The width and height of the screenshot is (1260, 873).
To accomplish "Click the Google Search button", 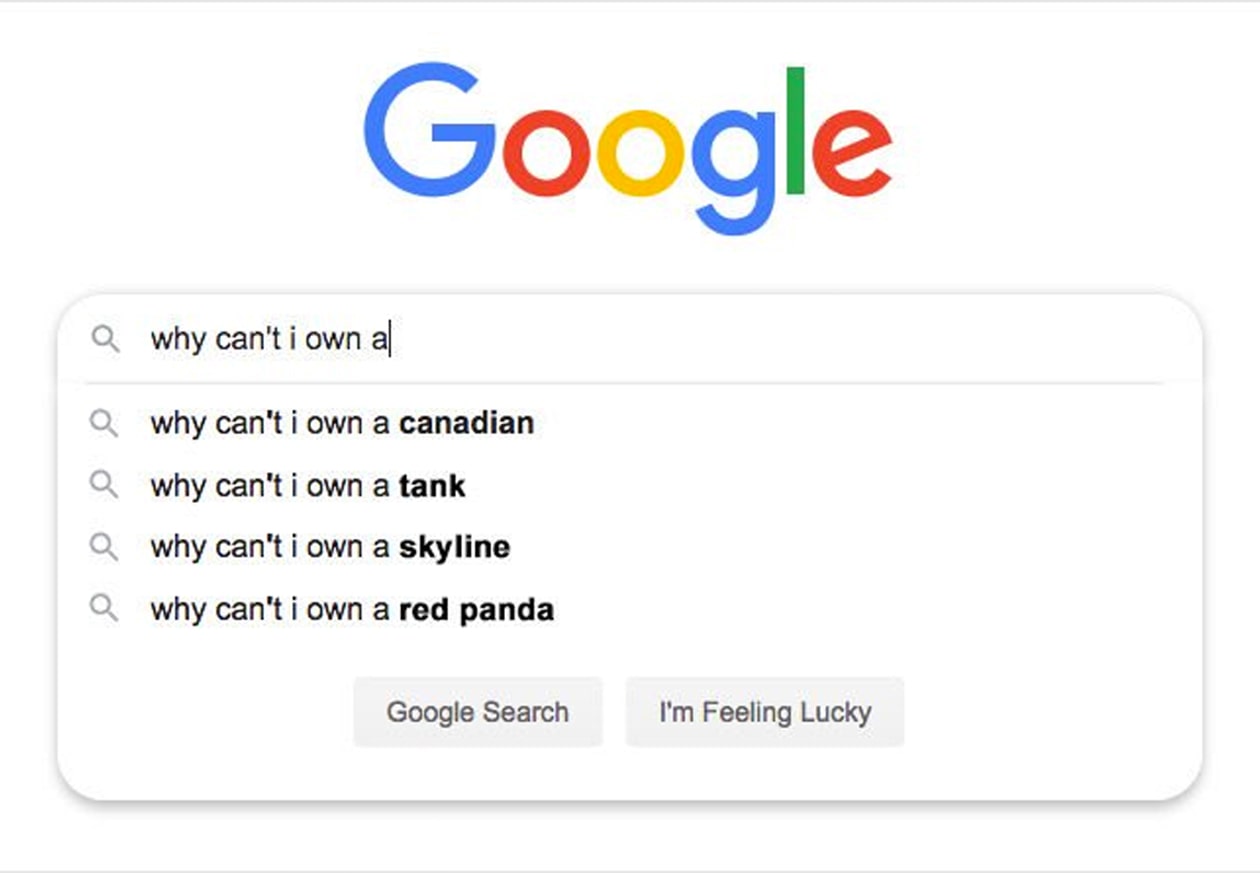I will [478, 712].
